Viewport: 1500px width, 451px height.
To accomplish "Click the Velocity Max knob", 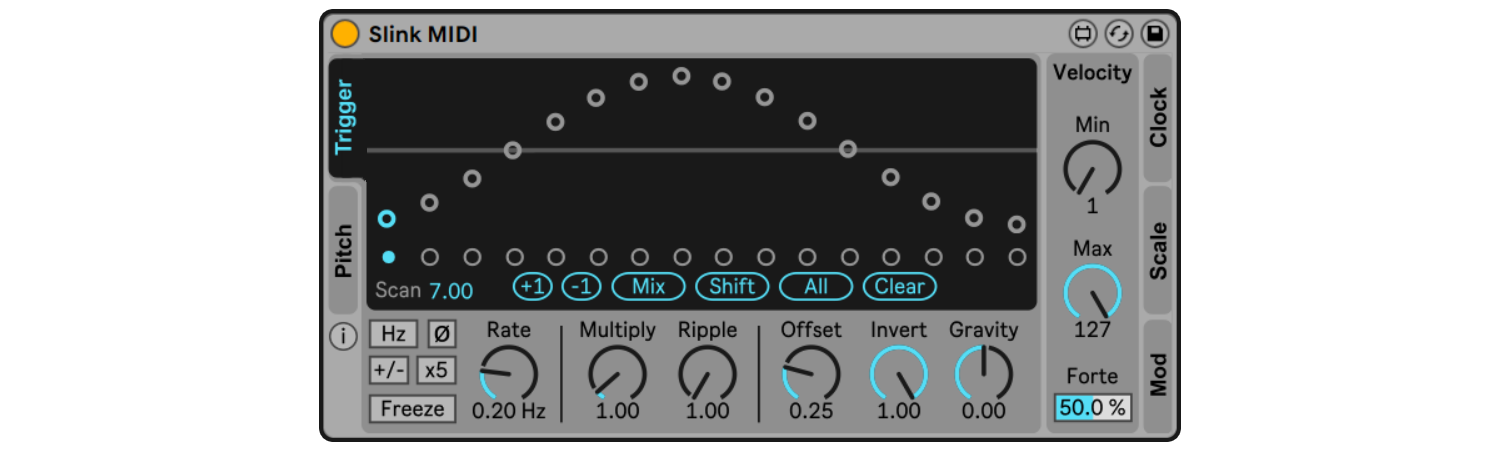I will (x=1092, y=293).
